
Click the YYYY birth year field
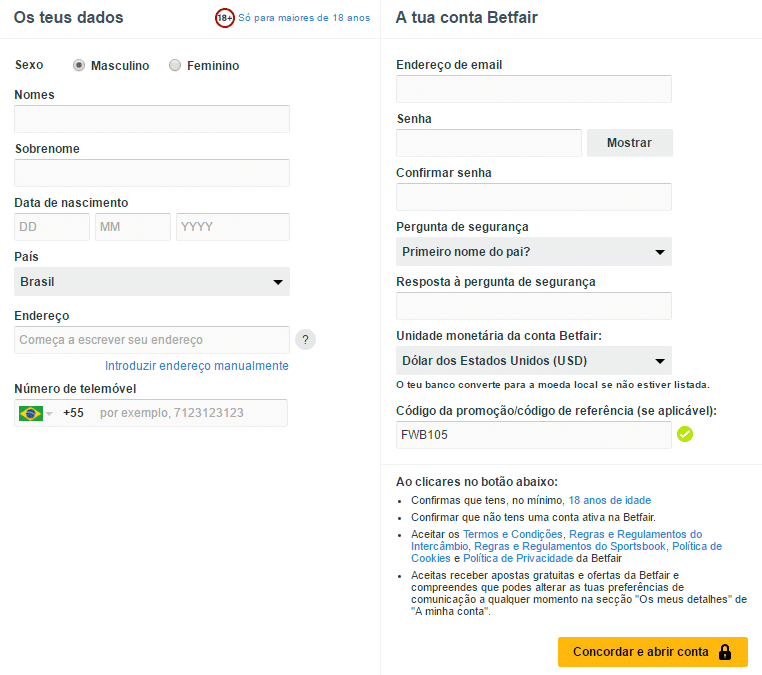233,227
